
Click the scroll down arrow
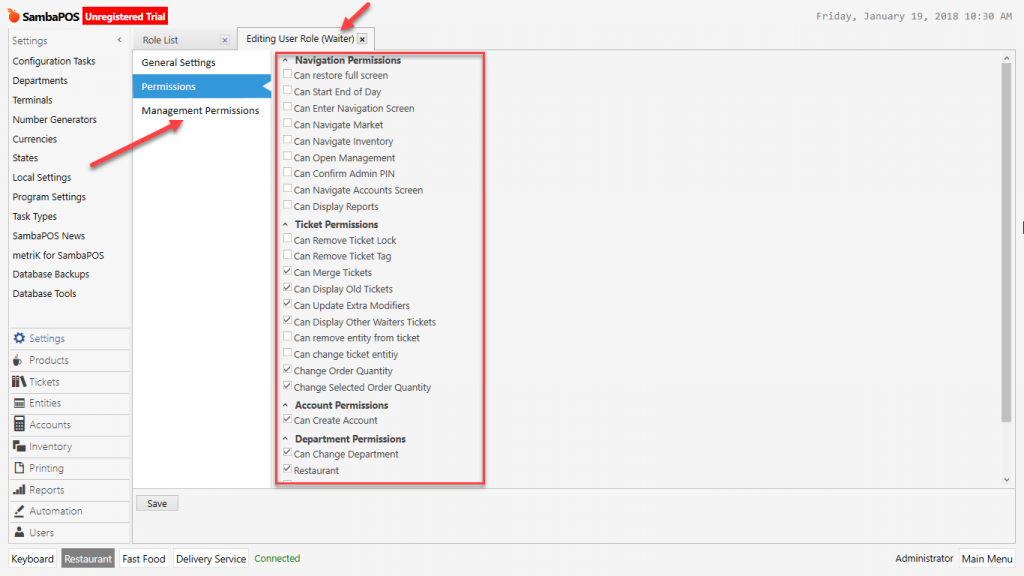coord(1006,479)
